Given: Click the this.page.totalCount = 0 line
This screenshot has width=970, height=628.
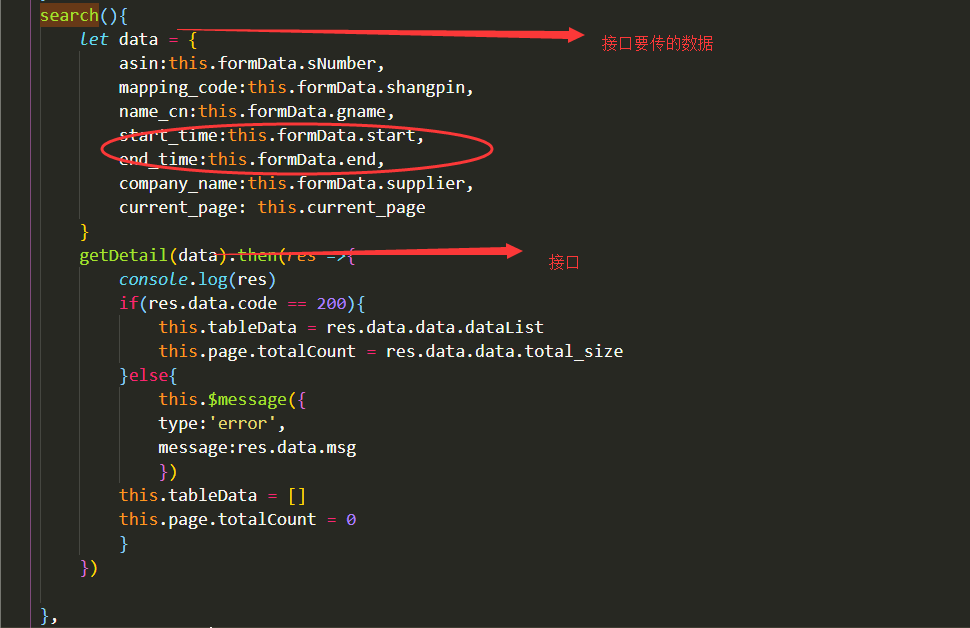Looking at the screenshot, I should [x=238, y=520].
